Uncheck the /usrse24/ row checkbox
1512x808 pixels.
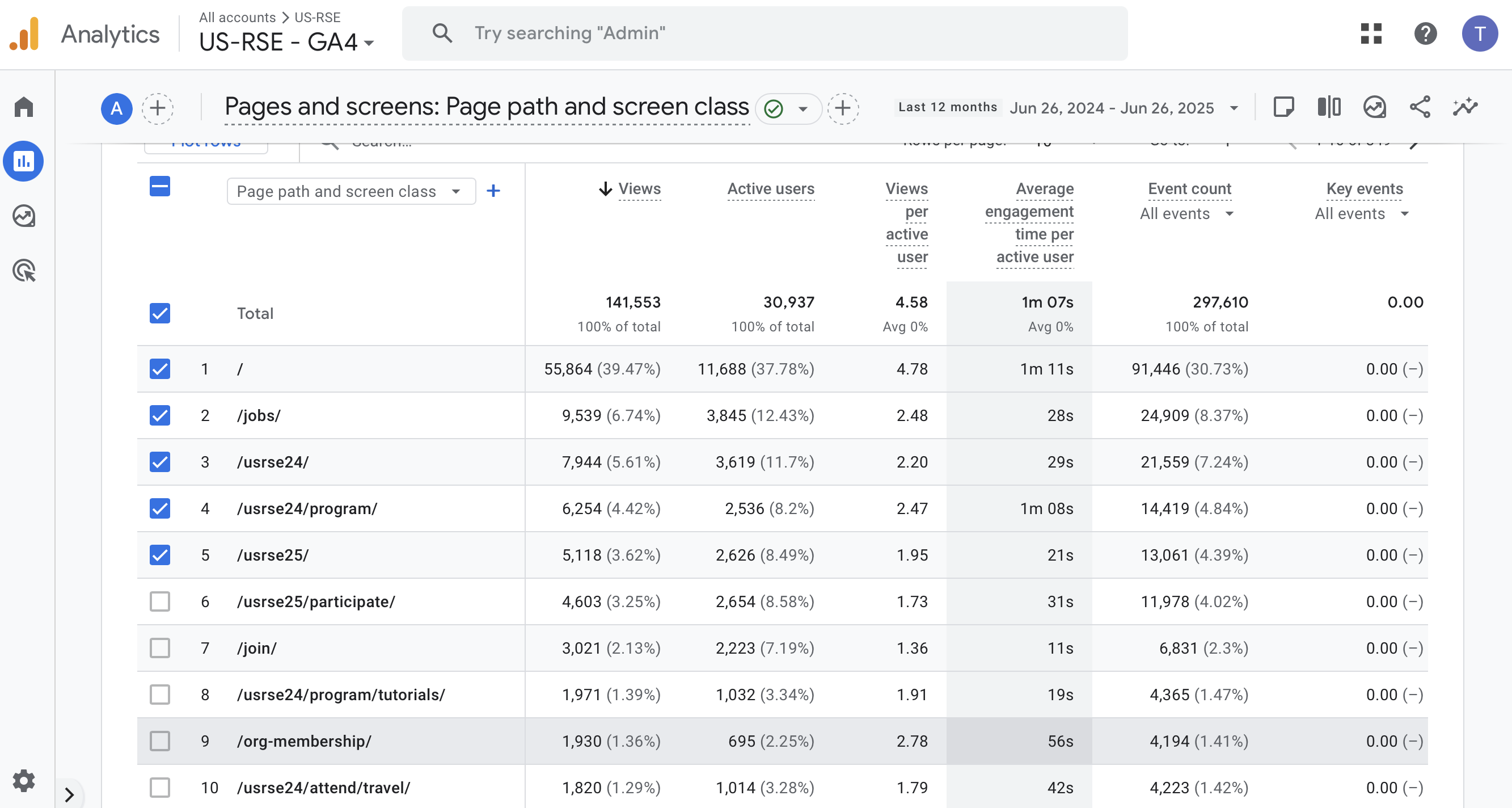[x=160, y=461]
